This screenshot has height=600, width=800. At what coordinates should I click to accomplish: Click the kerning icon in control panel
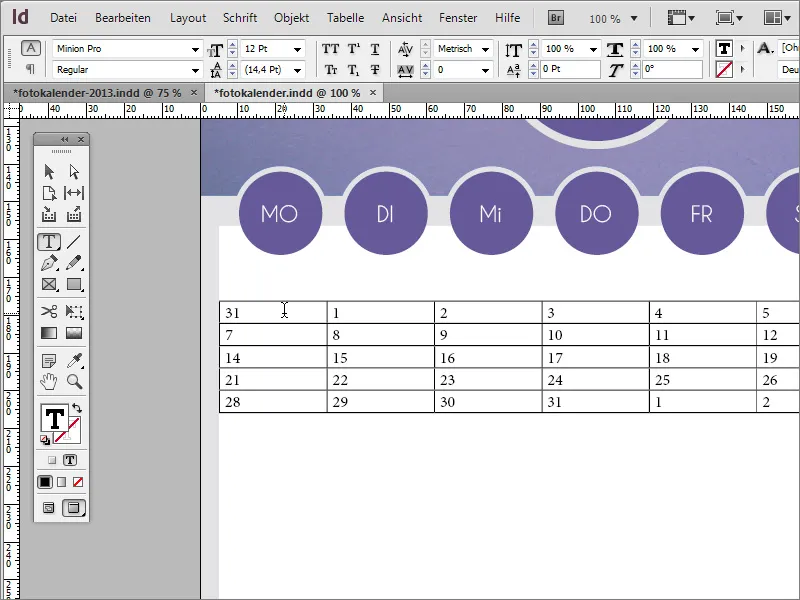coord(405,49)
